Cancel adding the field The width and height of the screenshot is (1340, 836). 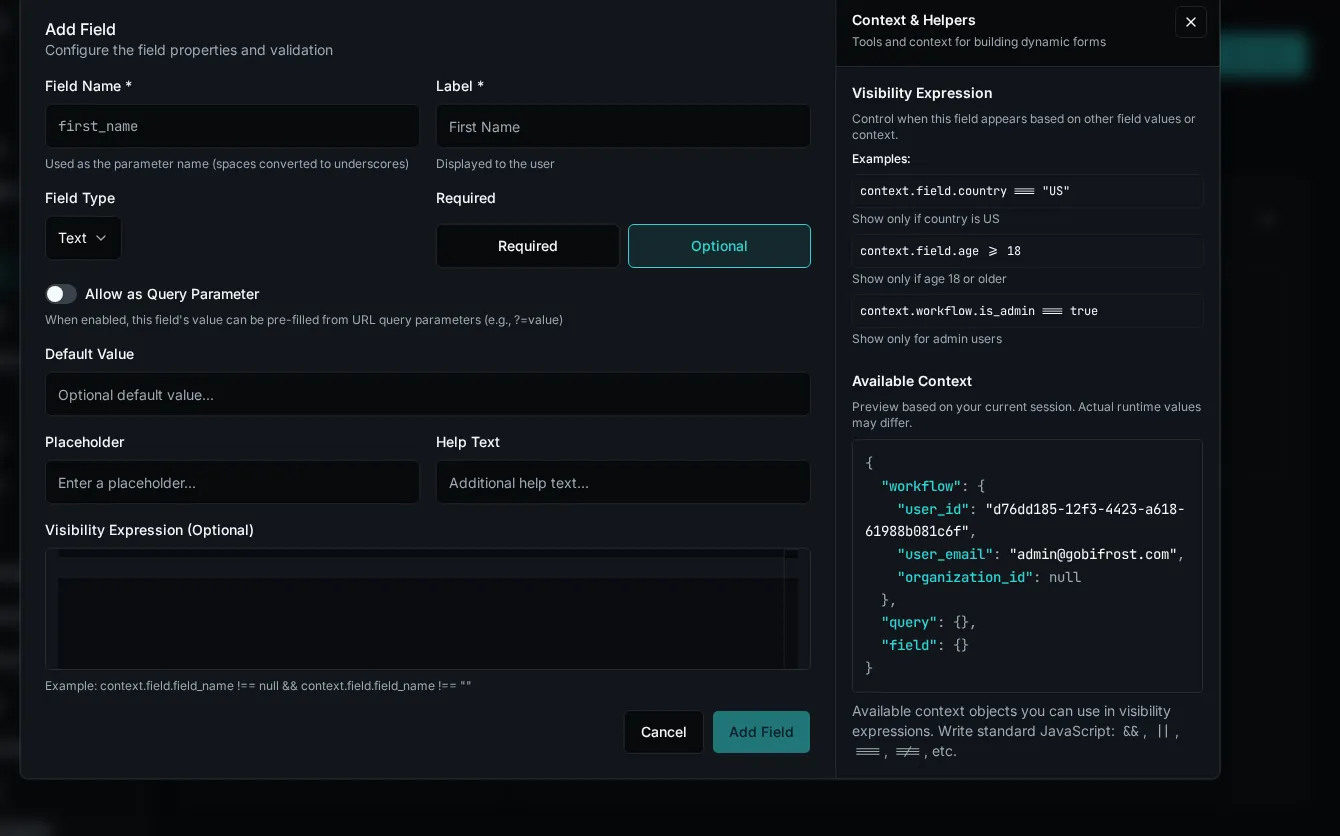coord(663,732)
